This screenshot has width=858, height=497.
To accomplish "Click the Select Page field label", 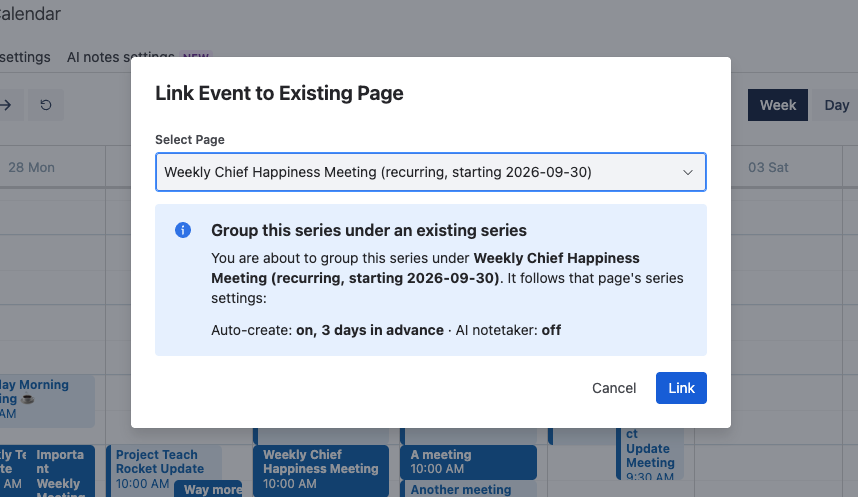I will (x=190, y=140).
